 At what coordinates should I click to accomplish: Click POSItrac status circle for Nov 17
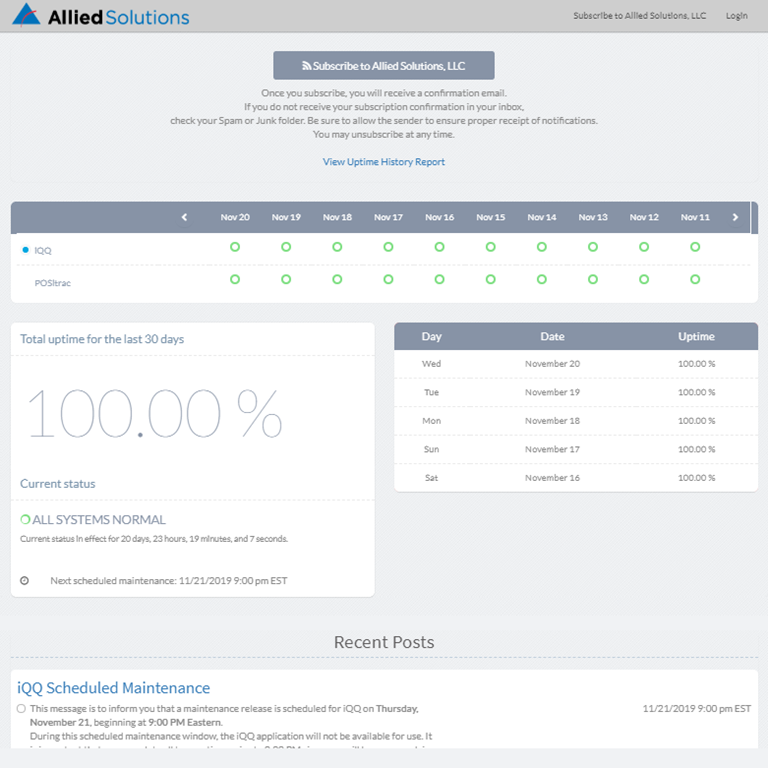tap(388, 279)
